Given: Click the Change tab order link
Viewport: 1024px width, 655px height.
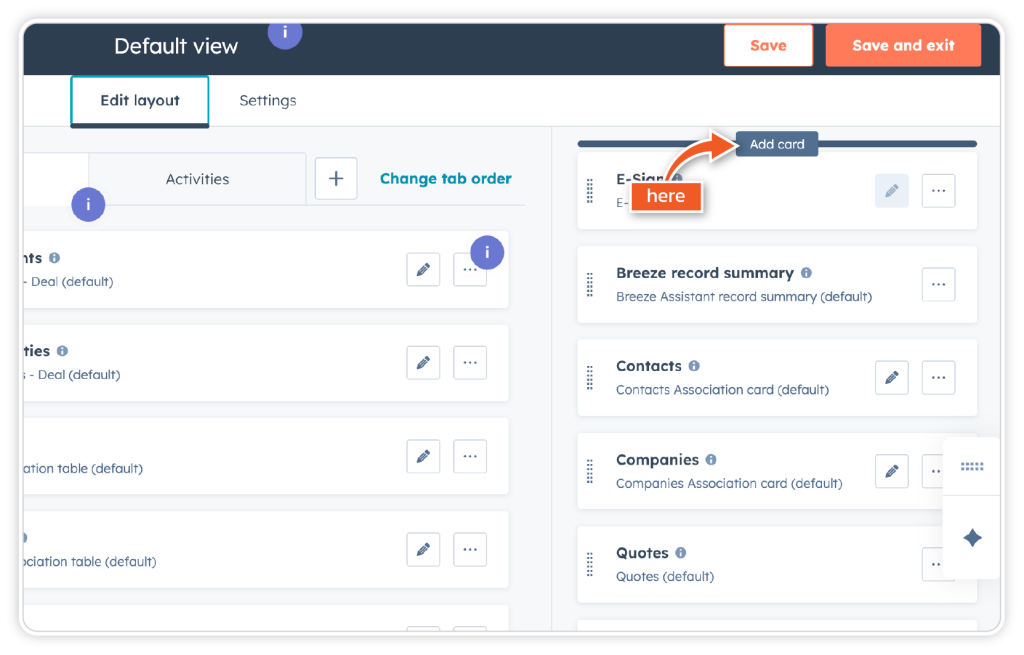Looking at the screenshot, I should click(445, 179).
